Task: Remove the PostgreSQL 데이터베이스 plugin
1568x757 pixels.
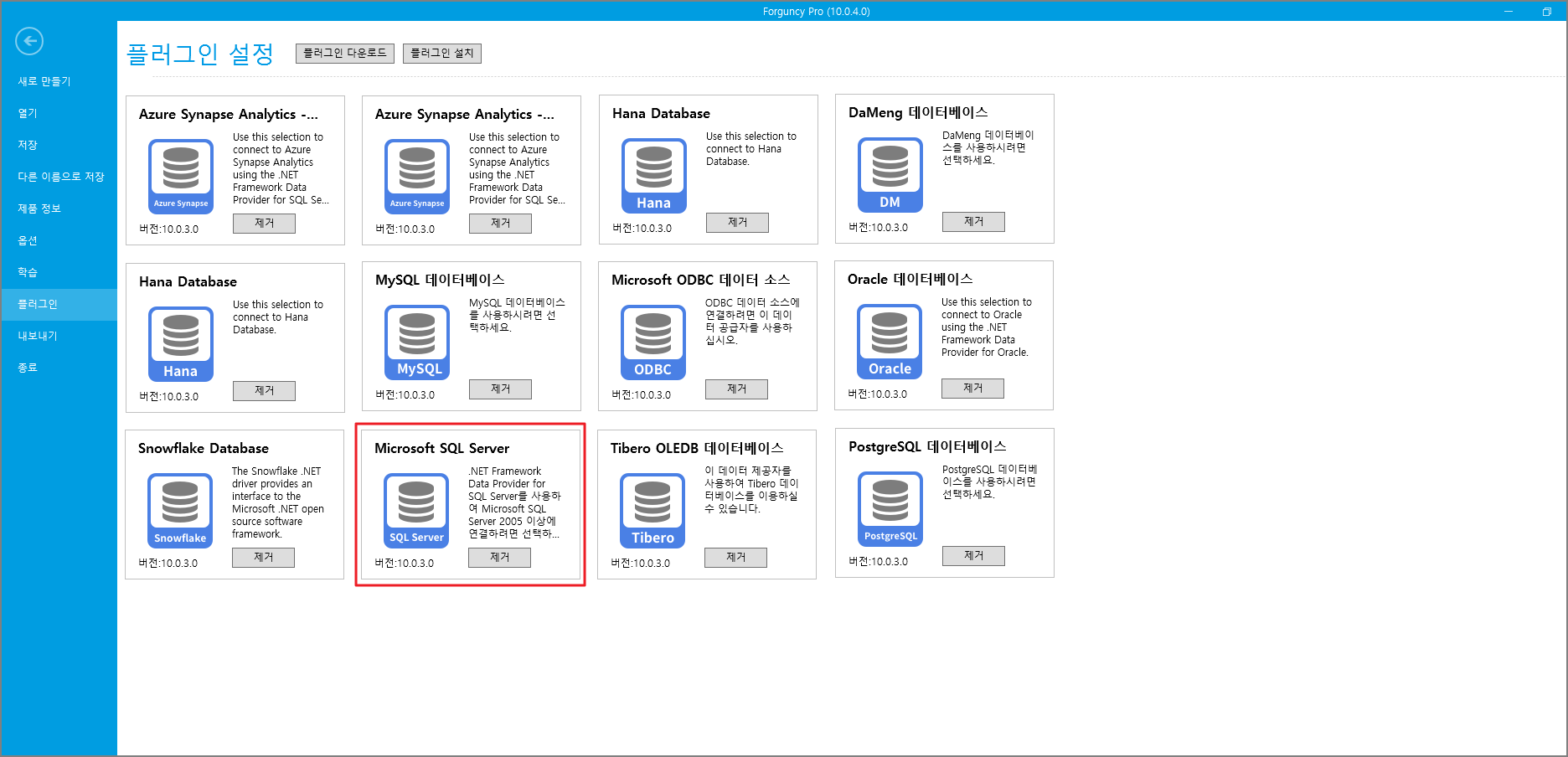Action: pyautogui.click(x=973, y=556)
